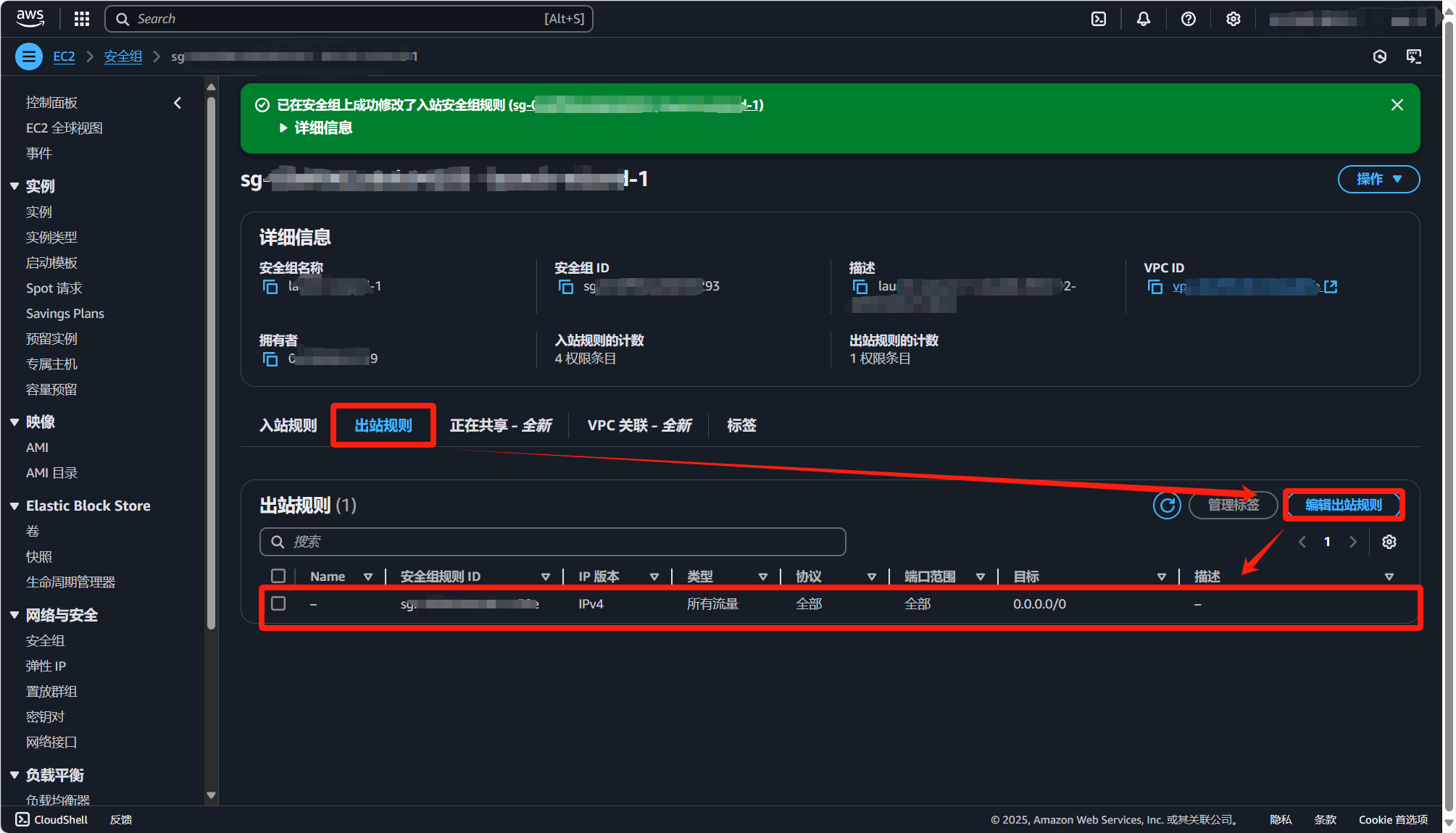The width and height of the screenshot is (1456, 833).
Task: Copy the security group name
Action: coord(270,287)
